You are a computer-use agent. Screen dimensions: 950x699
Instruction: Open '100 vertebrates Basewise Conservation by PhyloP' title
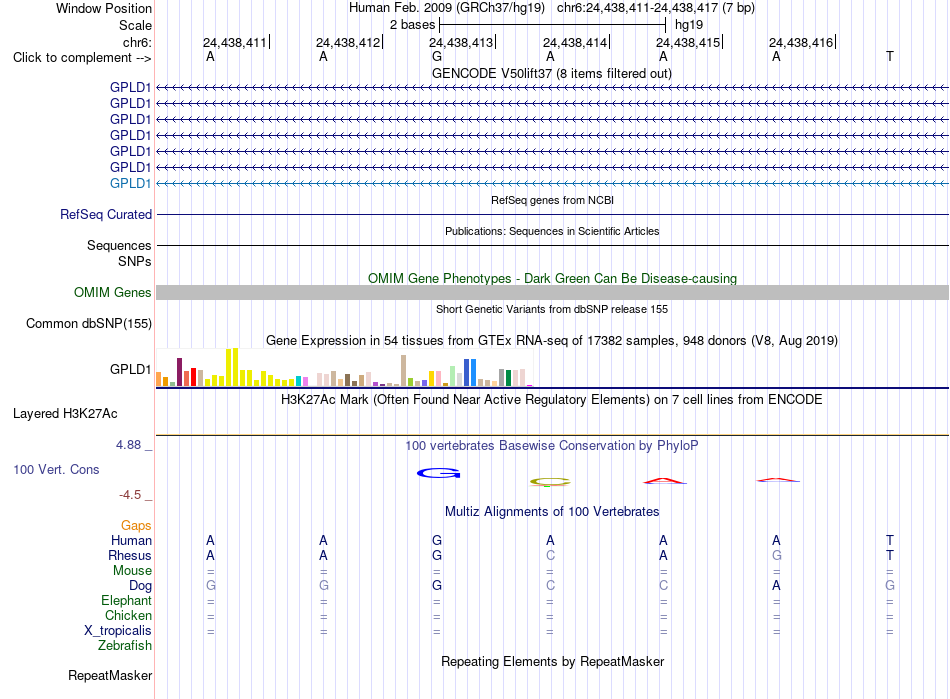point(552,446)
